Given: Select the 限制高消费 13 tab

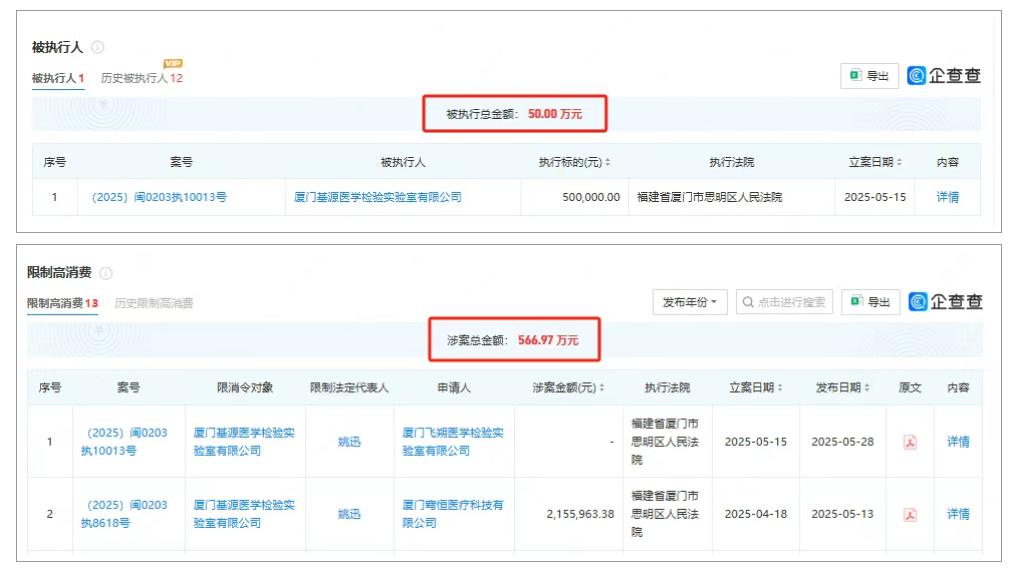Looking at the screenshot, I should pos(62,303).
